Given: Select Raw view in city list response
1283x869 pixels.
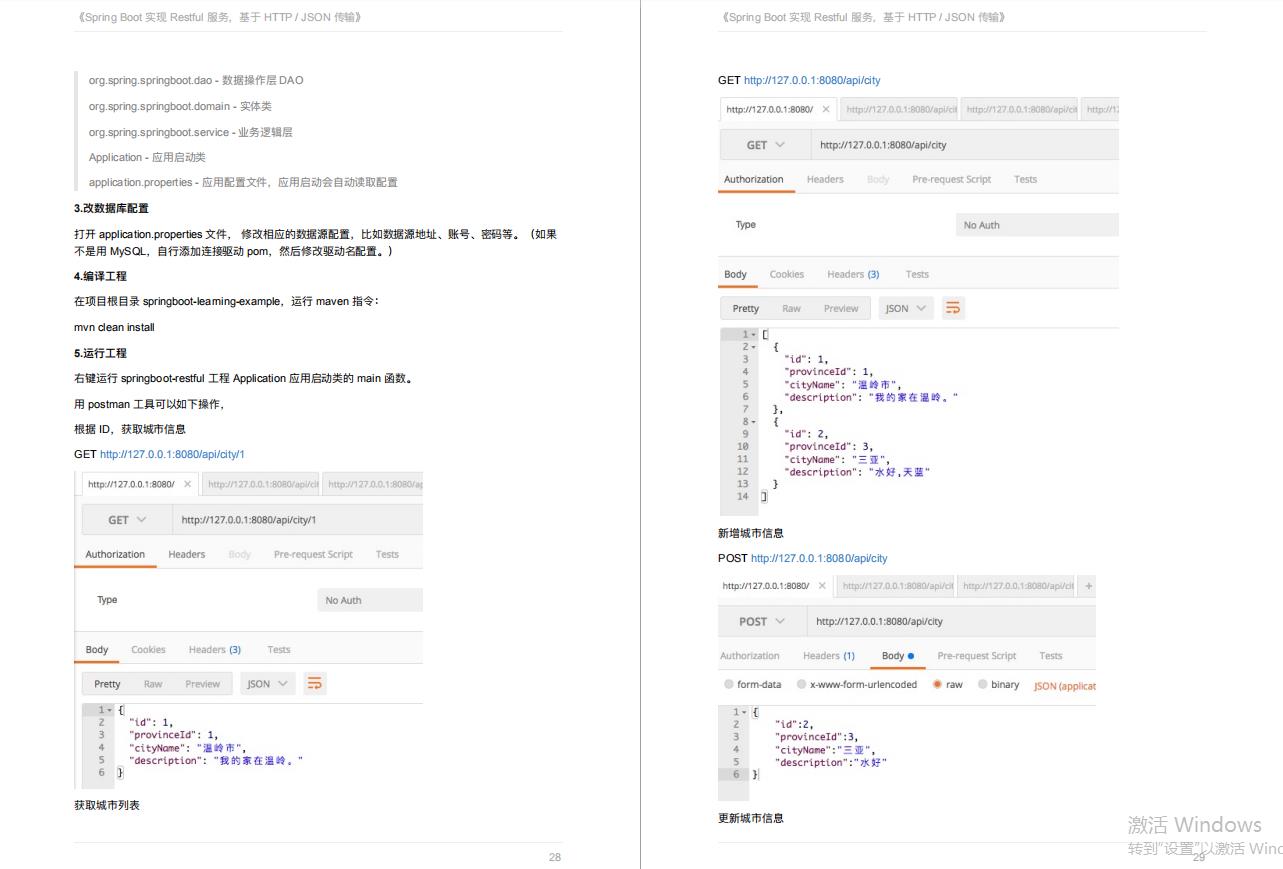Looking at the screenshot, I should click(792, 308).
